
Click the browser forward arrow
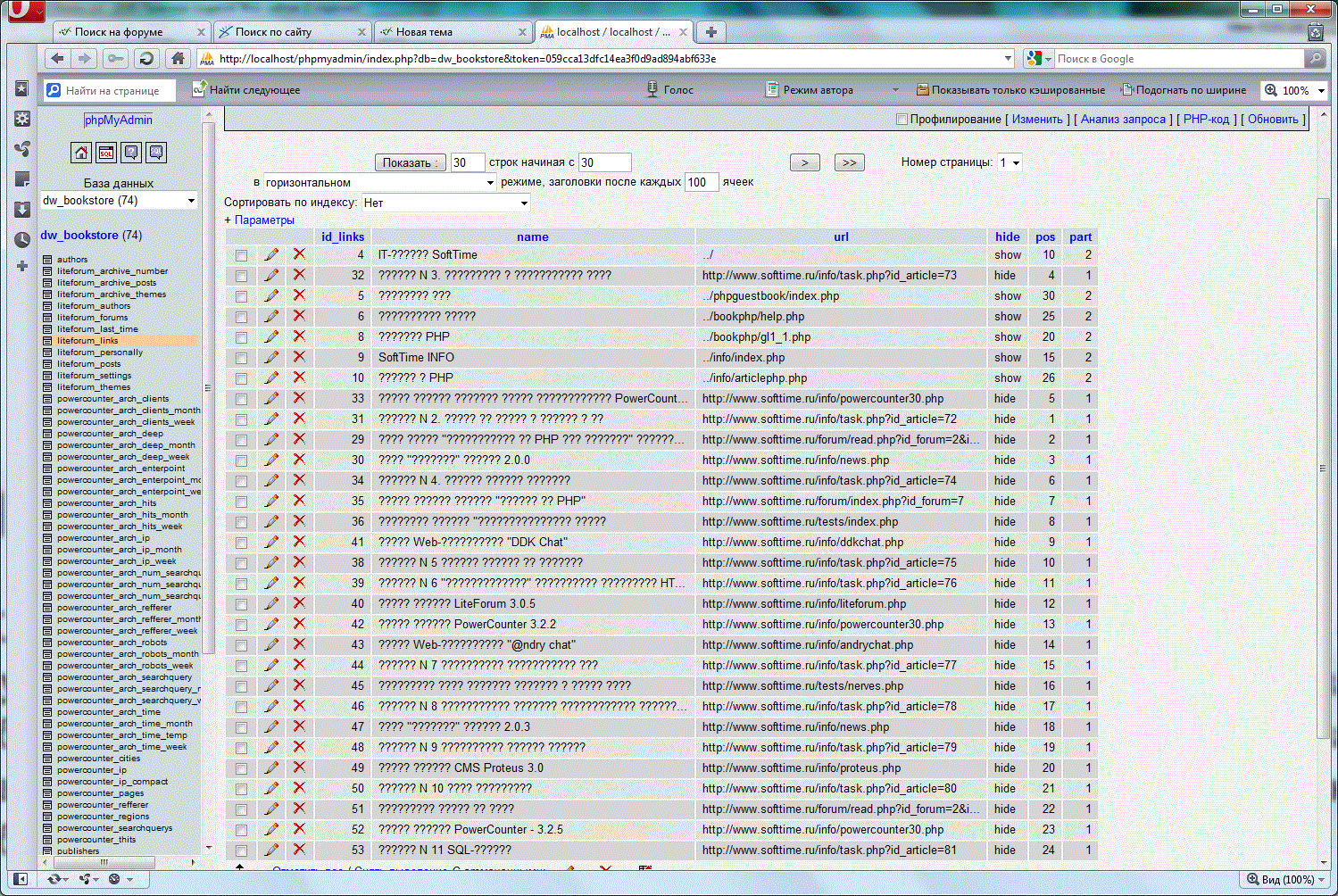tap(85, 59)
